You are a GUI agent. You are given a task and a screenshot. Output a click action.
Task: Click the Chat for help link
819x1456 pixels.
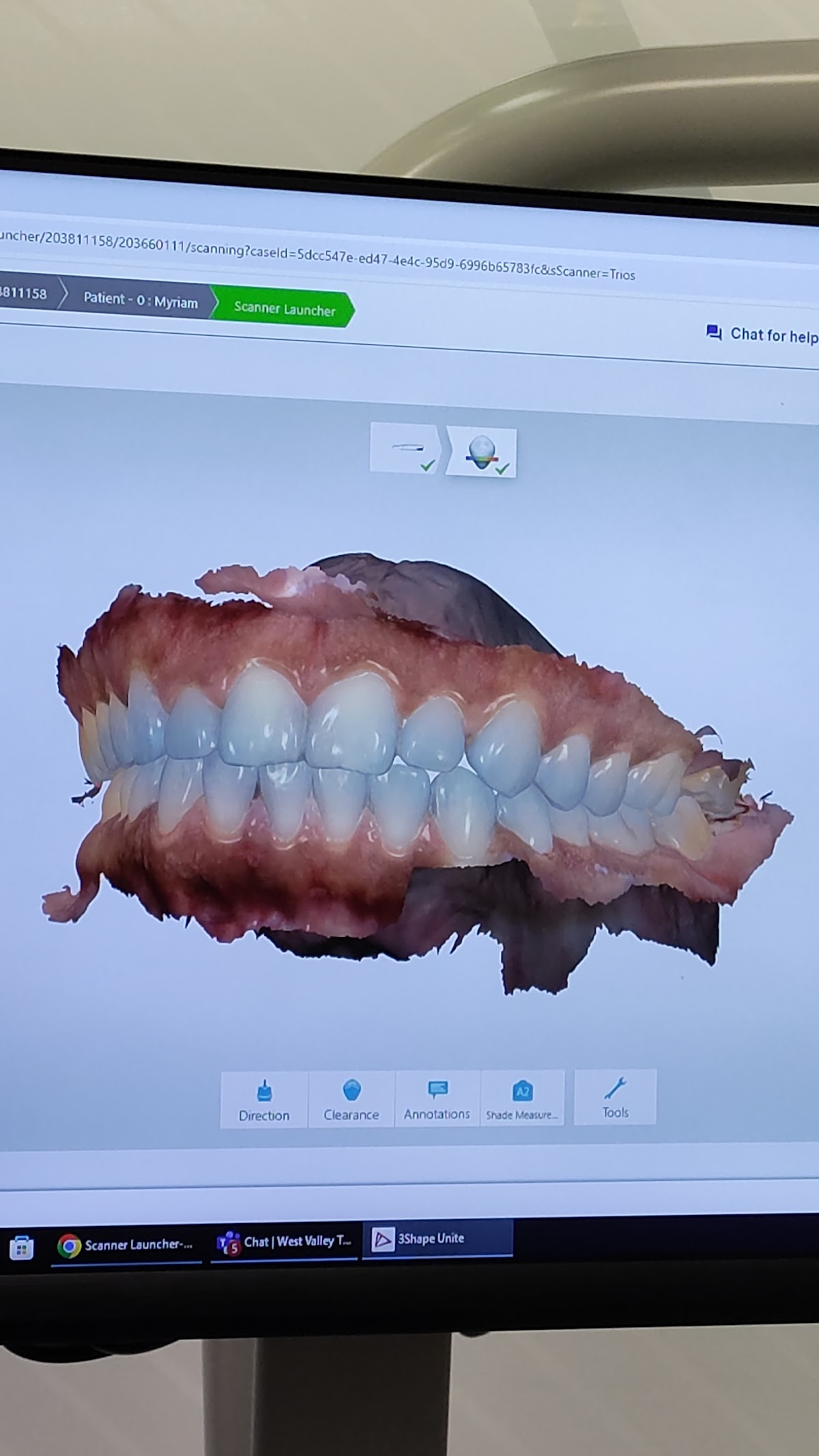762,334
